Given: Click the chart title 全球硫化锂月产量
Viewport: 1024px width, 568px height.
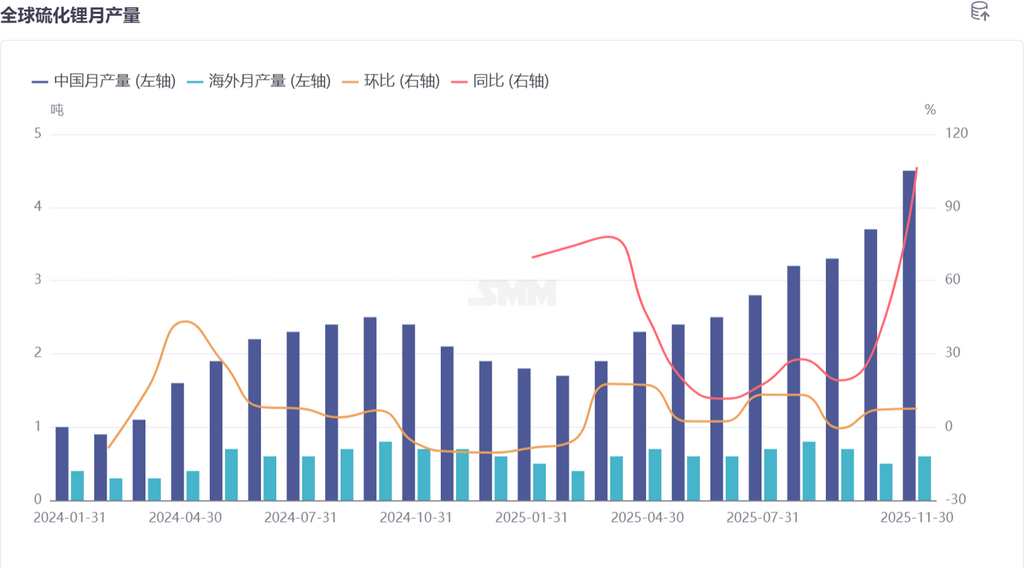Looking at the screenshot, I should pos(70,14).
